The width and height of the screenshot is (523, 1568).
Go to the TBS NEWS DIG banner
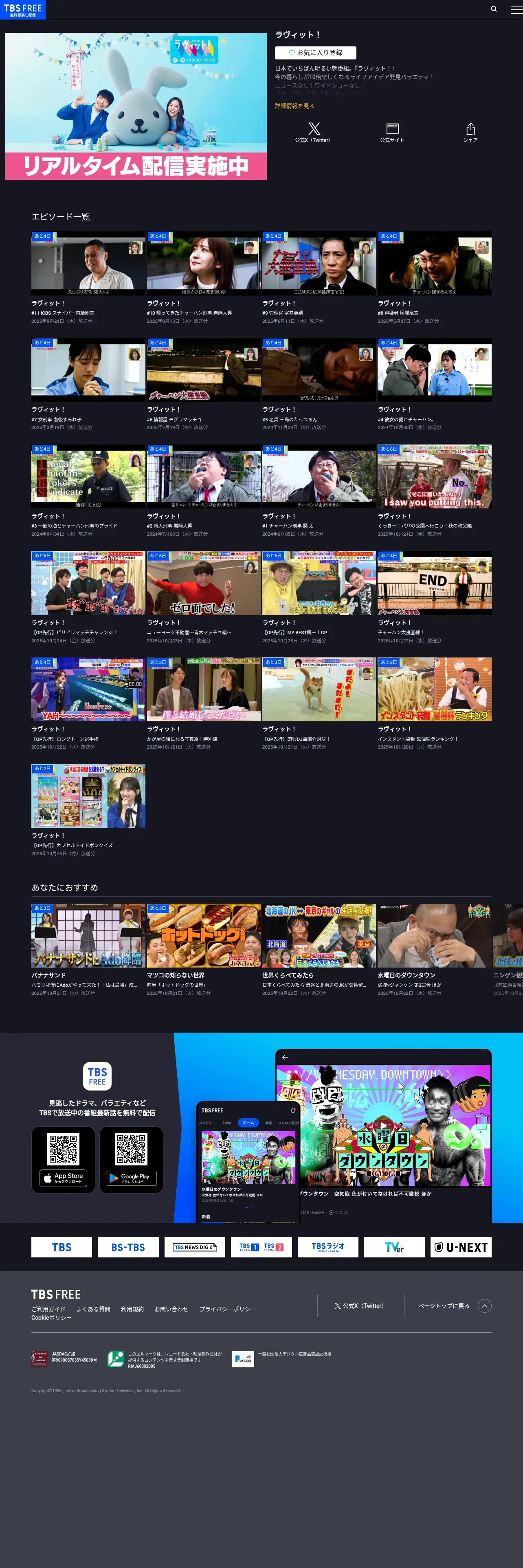click(195, 1247)
